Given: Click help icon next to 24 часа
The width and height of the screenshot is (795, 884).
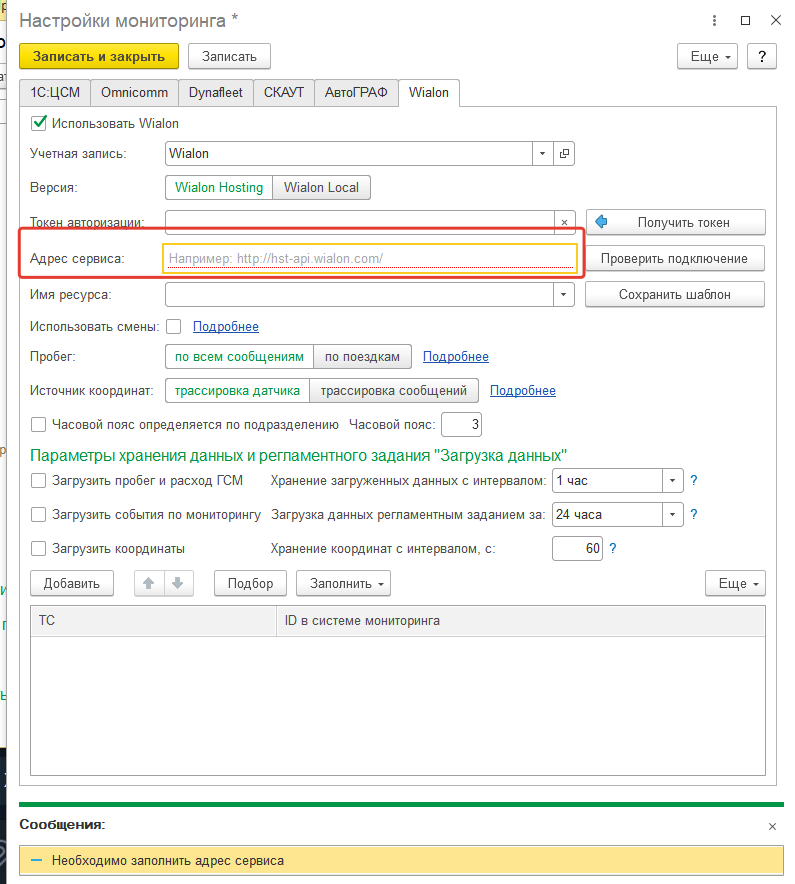Looking at the screenshot, I should [x=693, y=515].
